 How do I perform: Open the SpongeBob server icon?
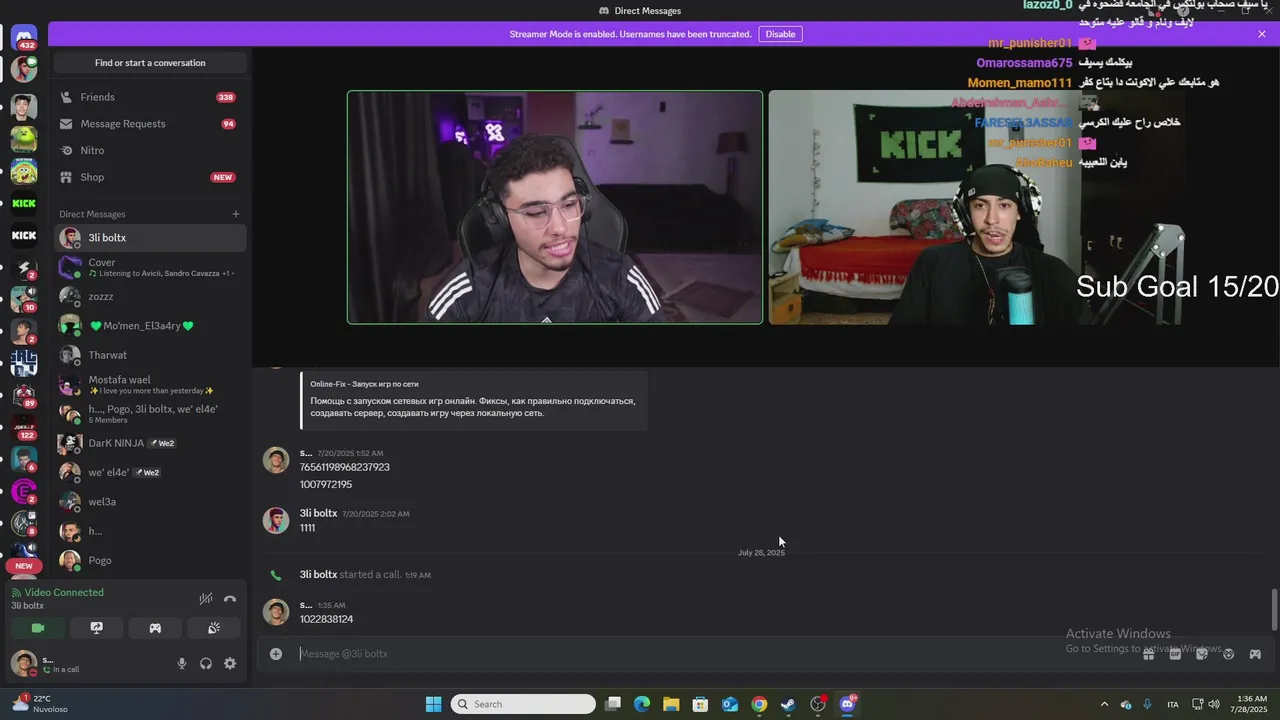pos(24,171)
